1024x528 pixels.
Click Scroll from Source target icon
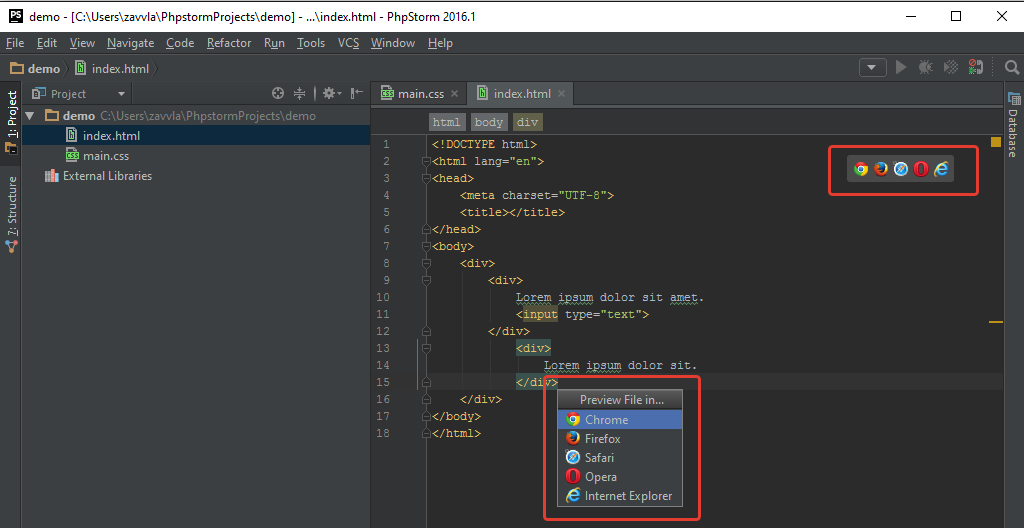tap(278, 93)
